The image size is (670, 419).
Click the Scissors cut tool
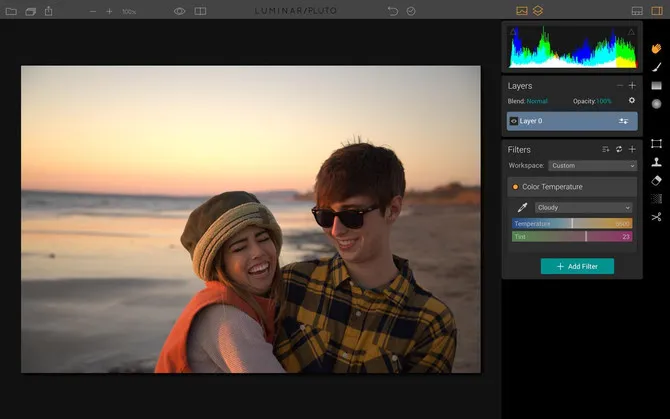pyautogui.click(x=656, y=216)
